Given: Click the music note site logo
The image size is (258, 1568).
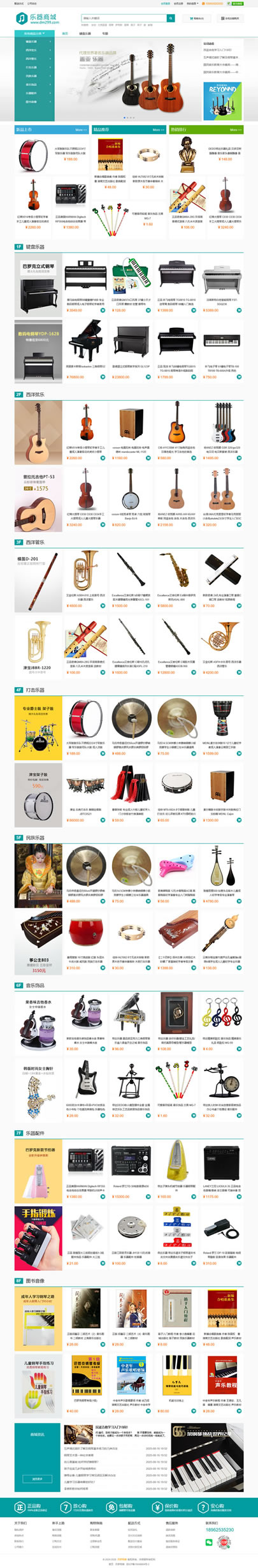Looking at the screenshot, I should [x=22, y=18].
